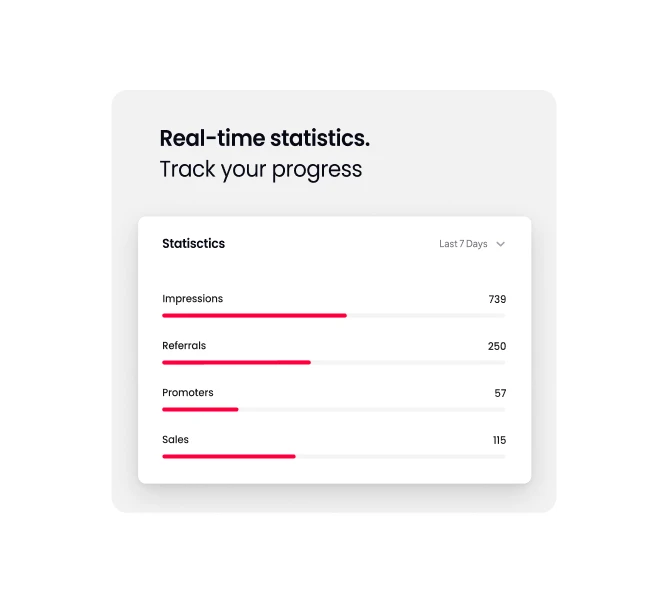Click the Promoters value 57
The height and width of the screenshot is (595, 662).
point(500,394)
